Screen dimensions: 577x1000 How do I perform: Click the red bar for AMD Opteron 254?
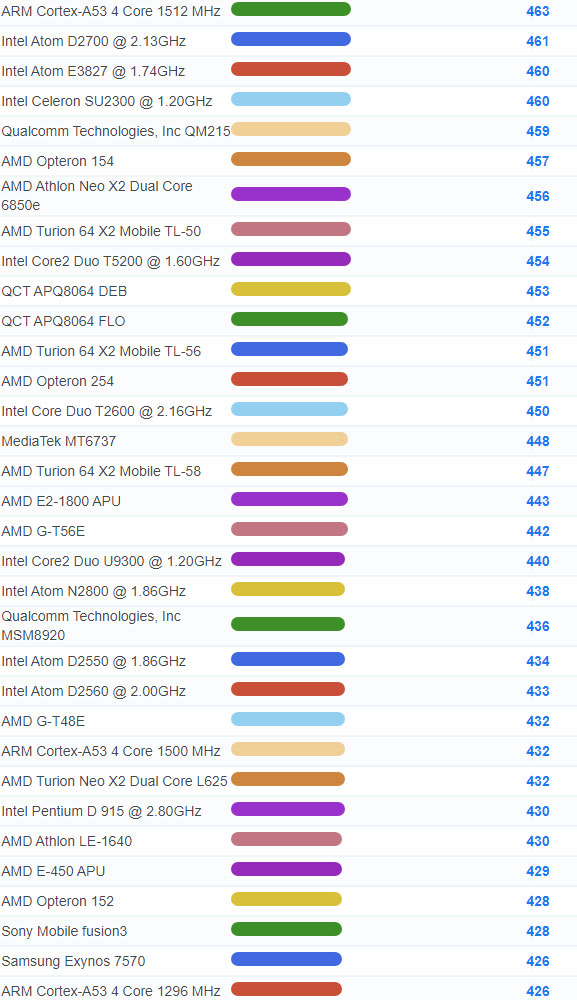[x=289, y=379]
